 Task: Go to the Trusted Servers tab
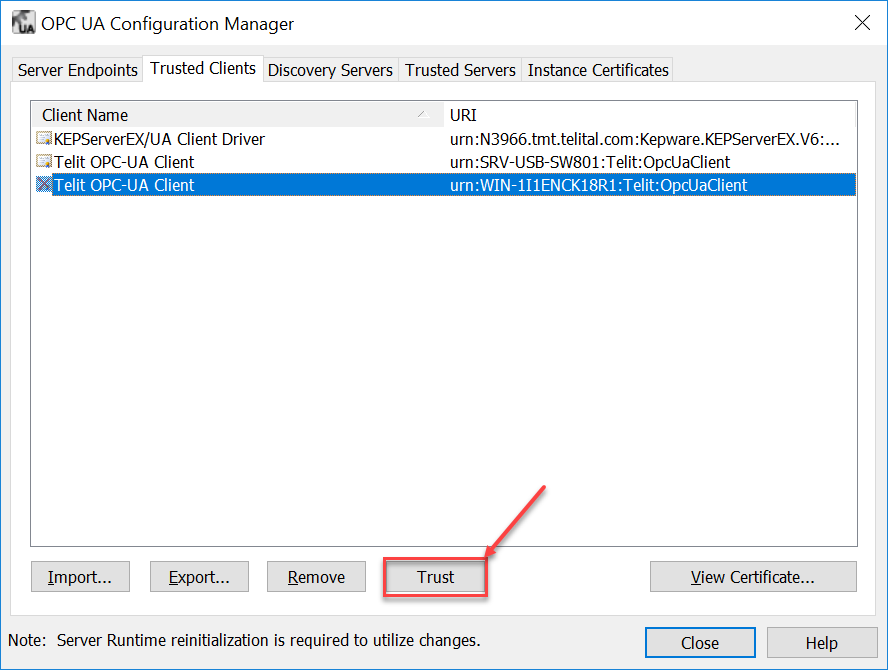[460, 70]
